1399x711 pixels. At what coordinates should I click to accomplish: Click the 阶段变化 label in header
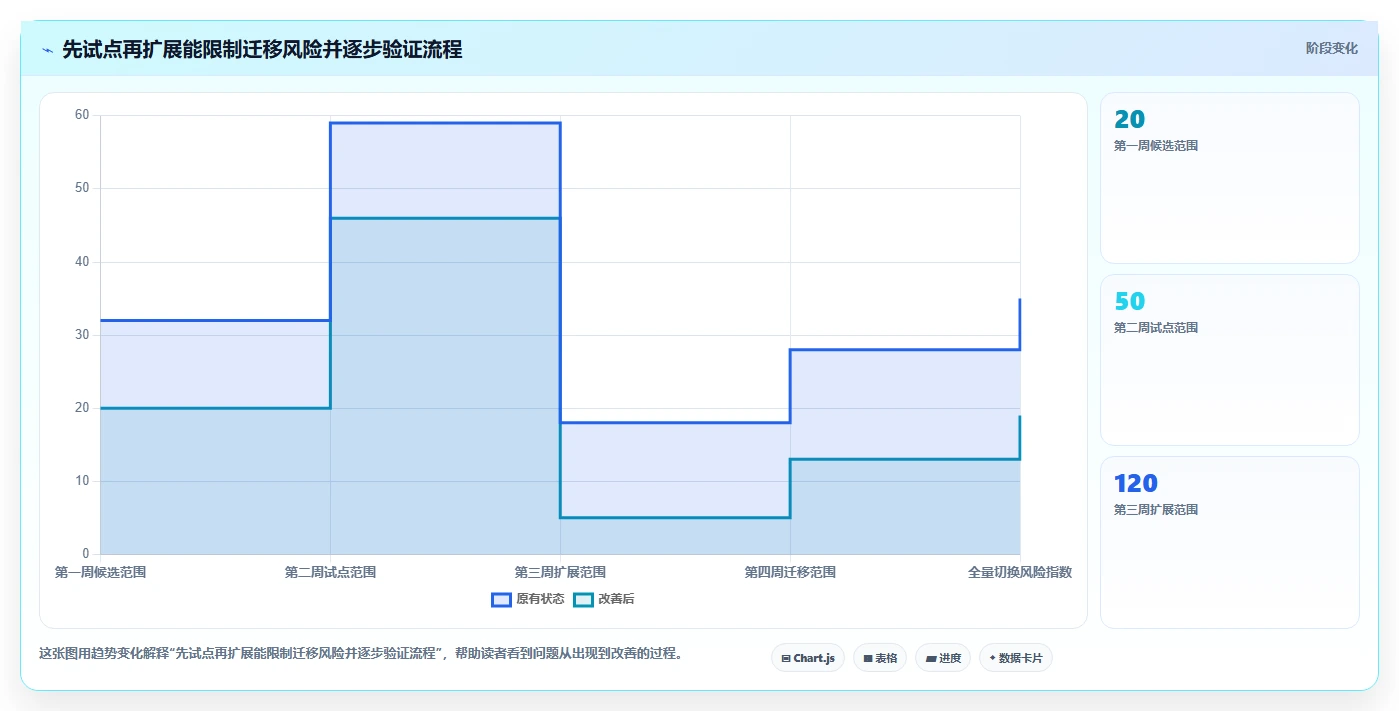[x=1332, y=48]
